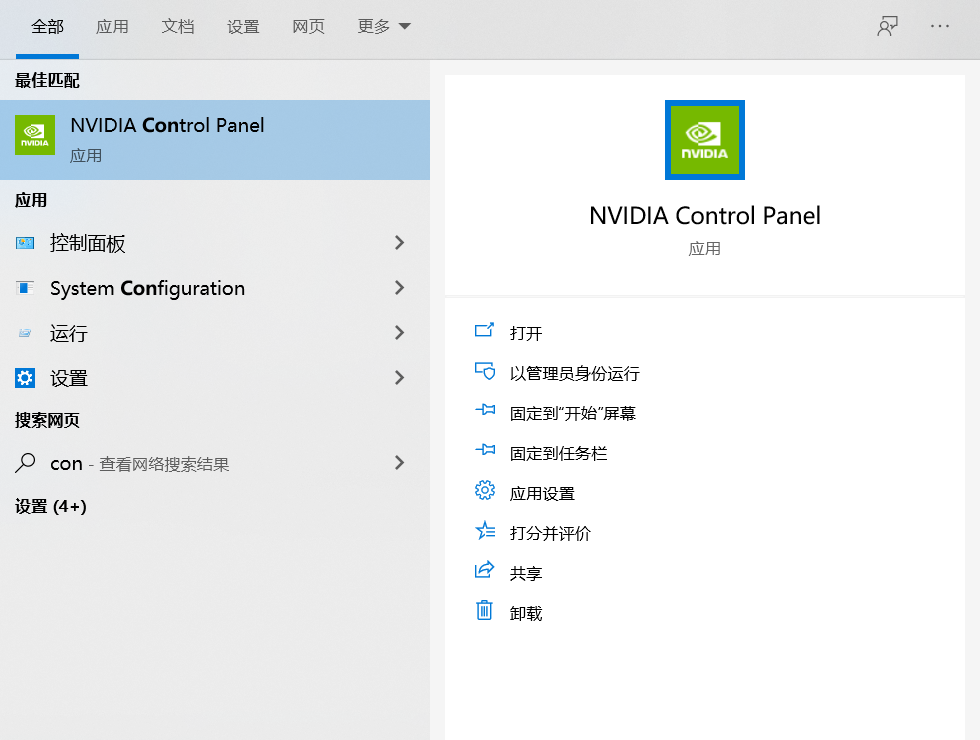
Task: Expand System Configuration with its chevron
Action: pyautogui.click(x=399, y=288)
